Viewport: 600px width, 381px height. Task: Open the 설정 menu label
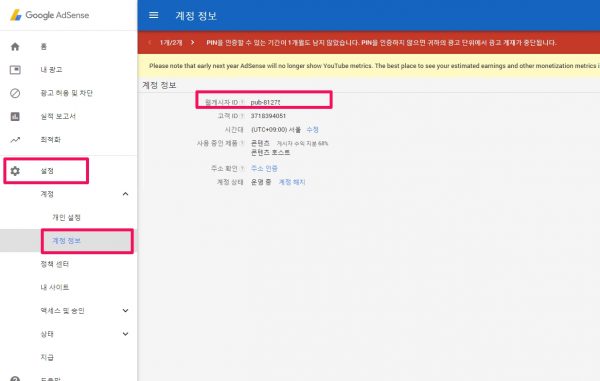coord(47,171)
